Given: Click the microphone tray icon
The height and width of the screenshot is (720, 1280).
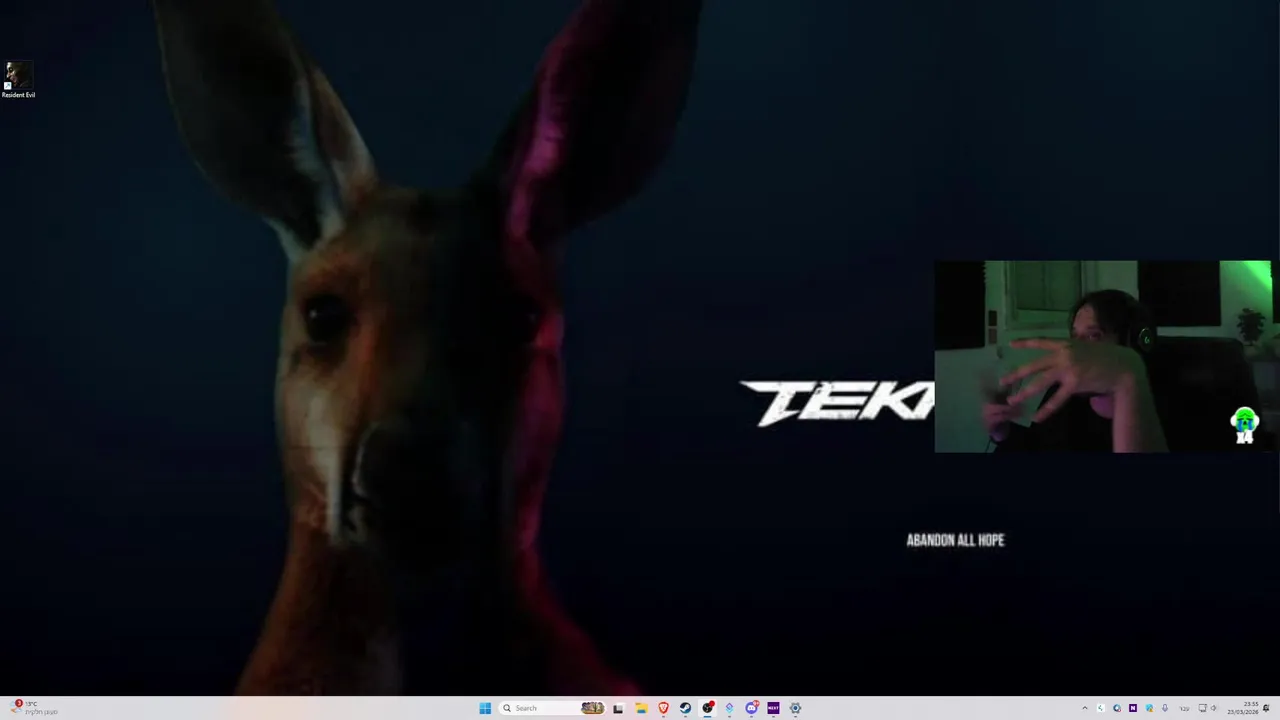Looking at the screenshot, I should point(1165,708).
